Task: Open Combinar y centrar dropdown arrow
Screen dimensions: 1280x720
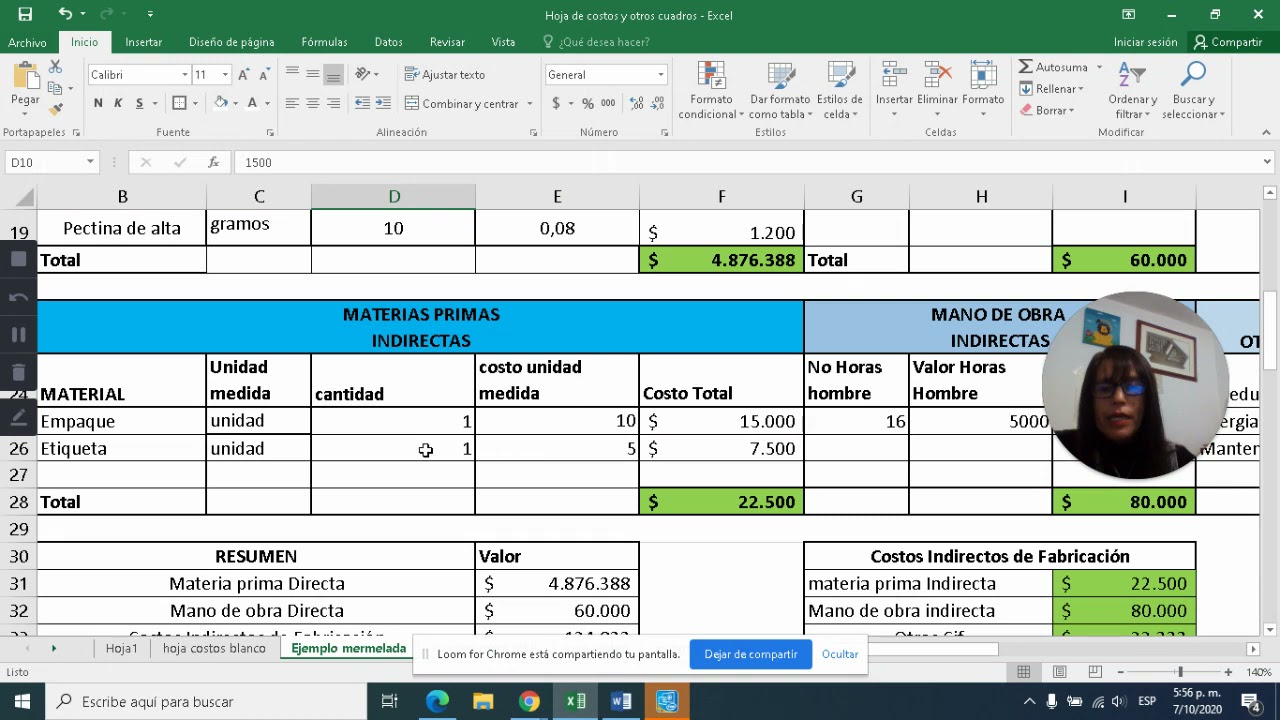Action: 529,103
